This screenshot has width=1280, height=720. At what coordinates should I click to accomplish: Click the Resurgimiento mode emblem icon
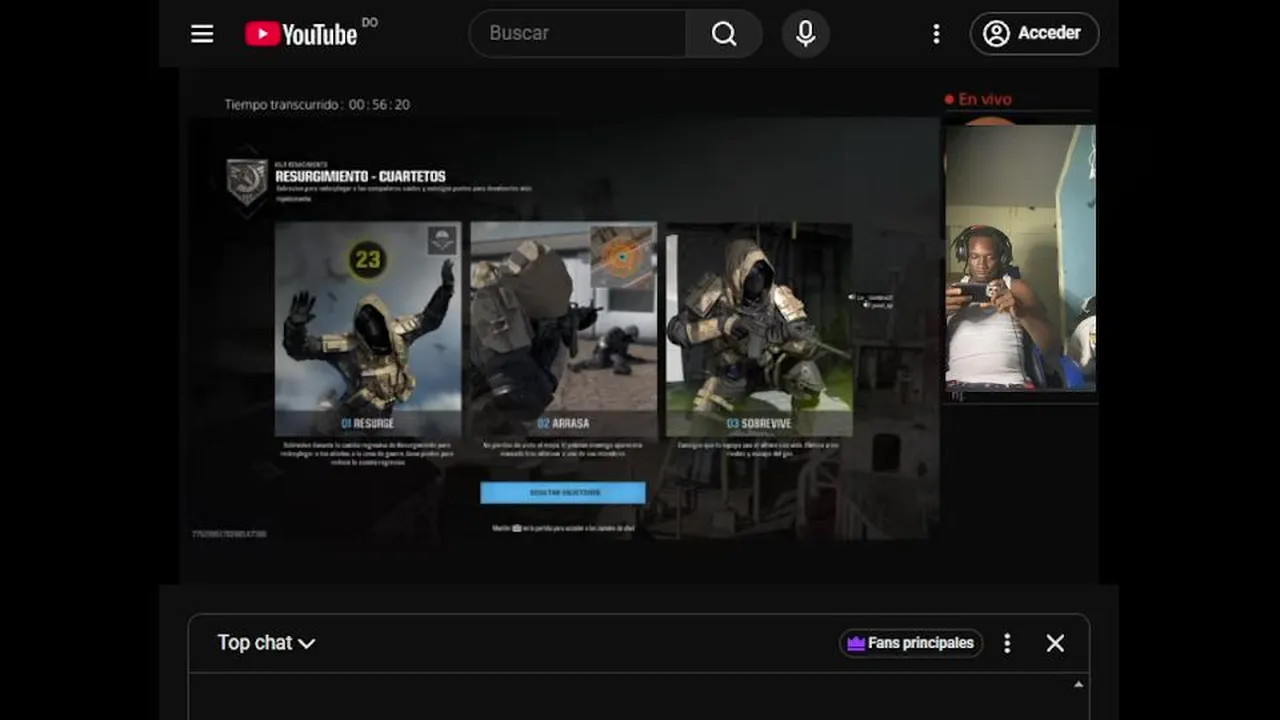(x=247, y=182)
